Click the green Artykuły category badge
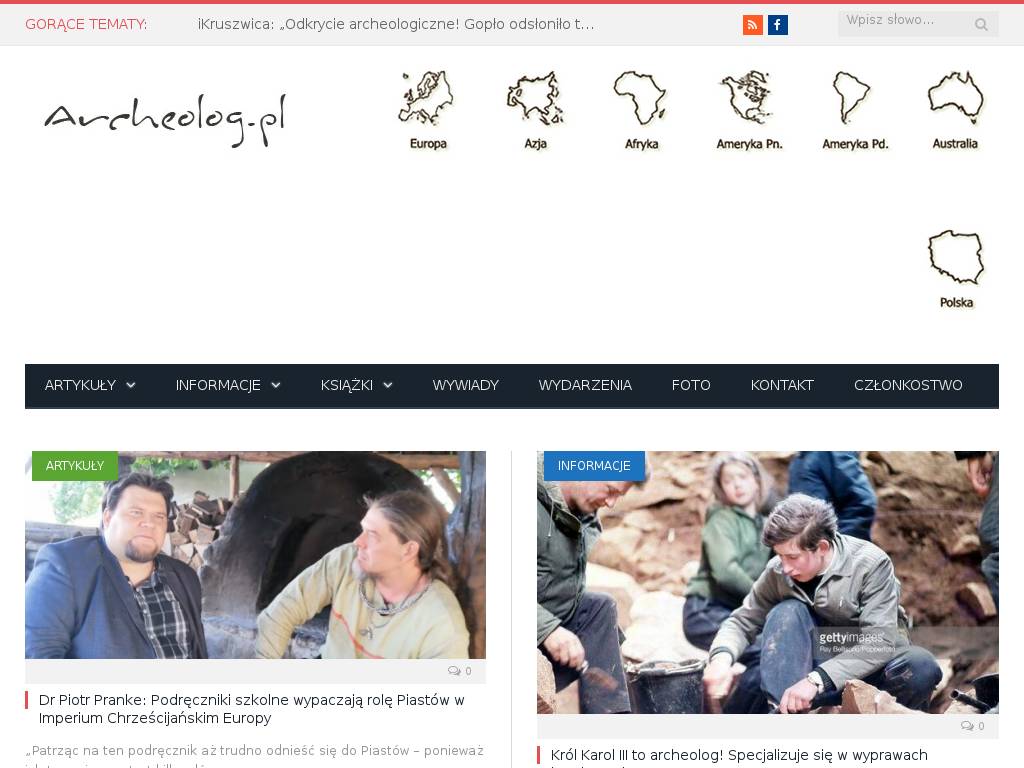 coord(75,466)
